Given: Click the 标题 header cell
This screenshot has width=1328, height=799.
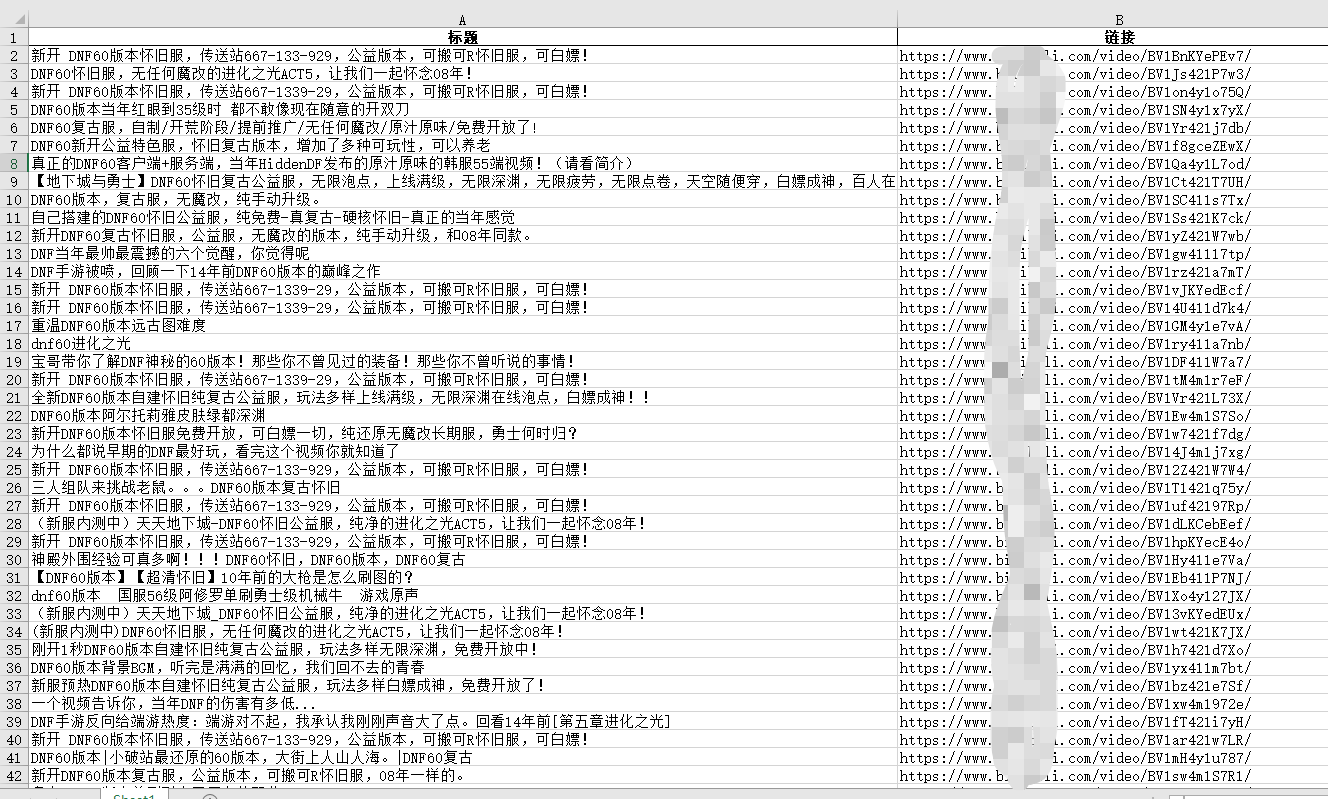Looking at the screenshot, I should click(462, 37).
